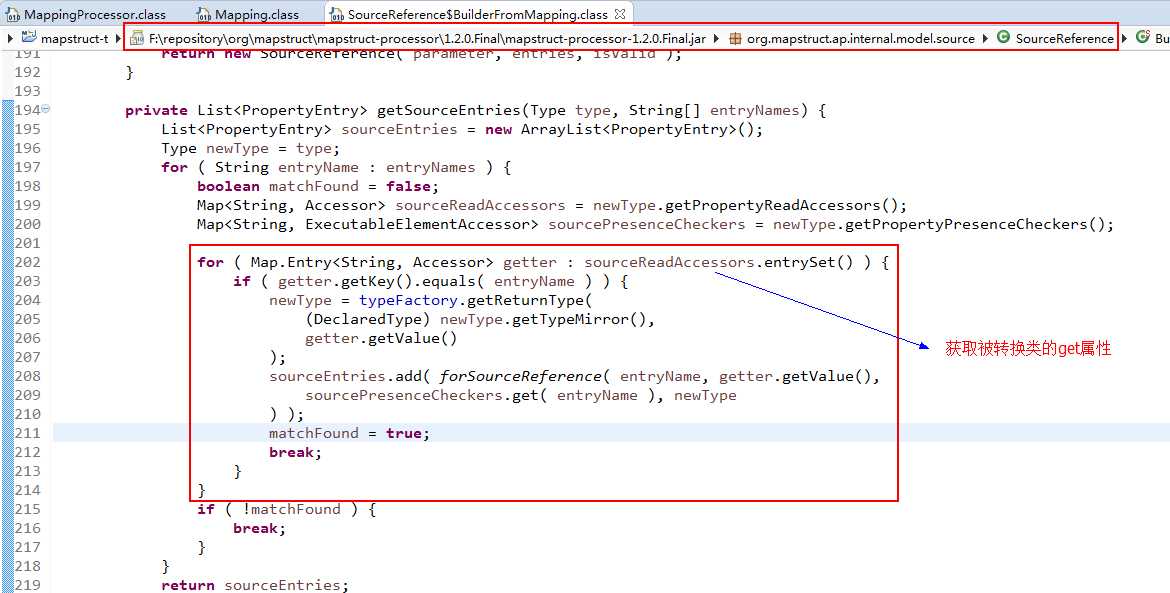Select the SourceReference$BuilderFromMapping.class tab

point(478,14)
